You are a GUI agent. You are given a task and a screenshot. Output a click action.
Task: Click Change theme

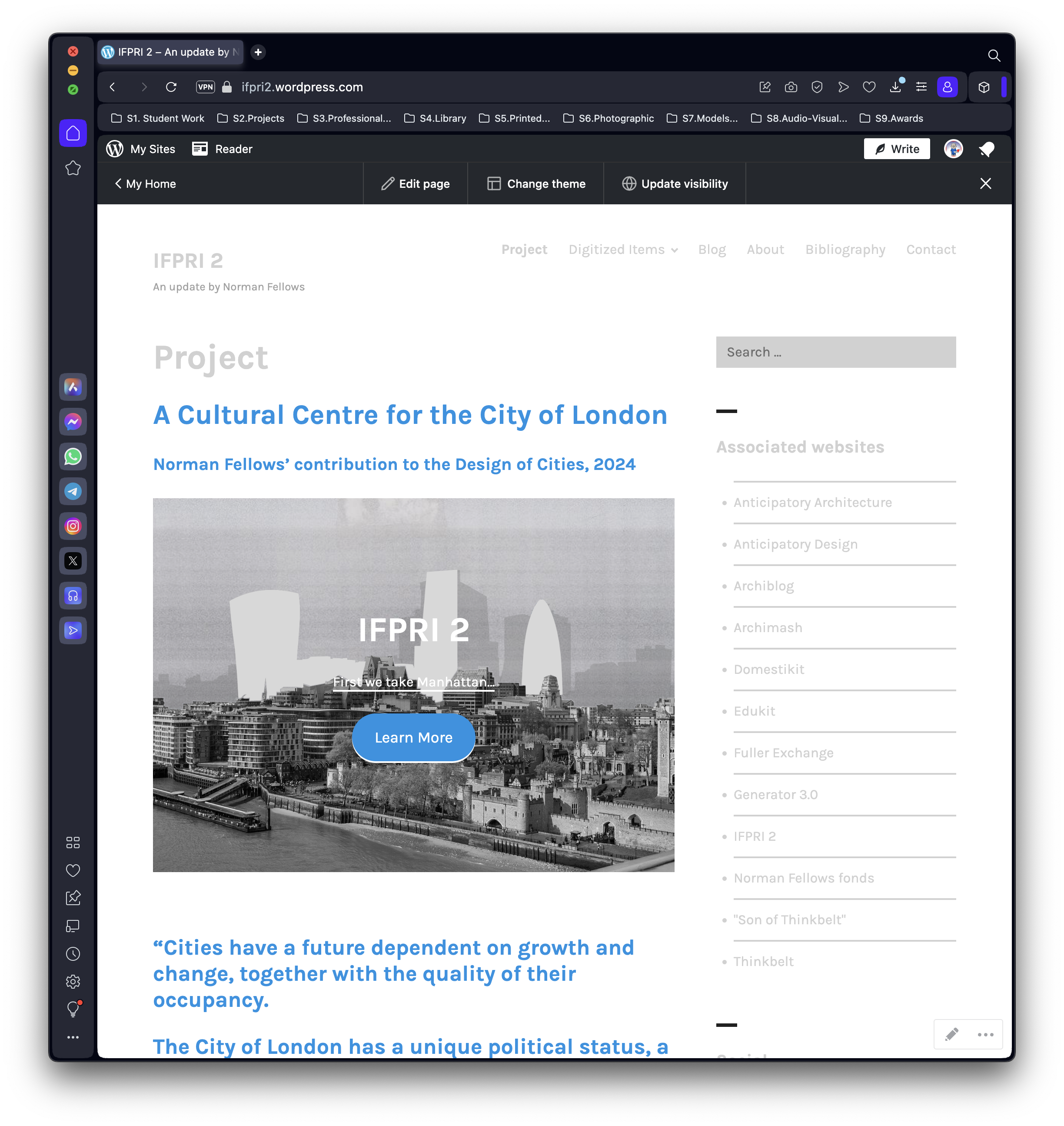pos(536,184)
